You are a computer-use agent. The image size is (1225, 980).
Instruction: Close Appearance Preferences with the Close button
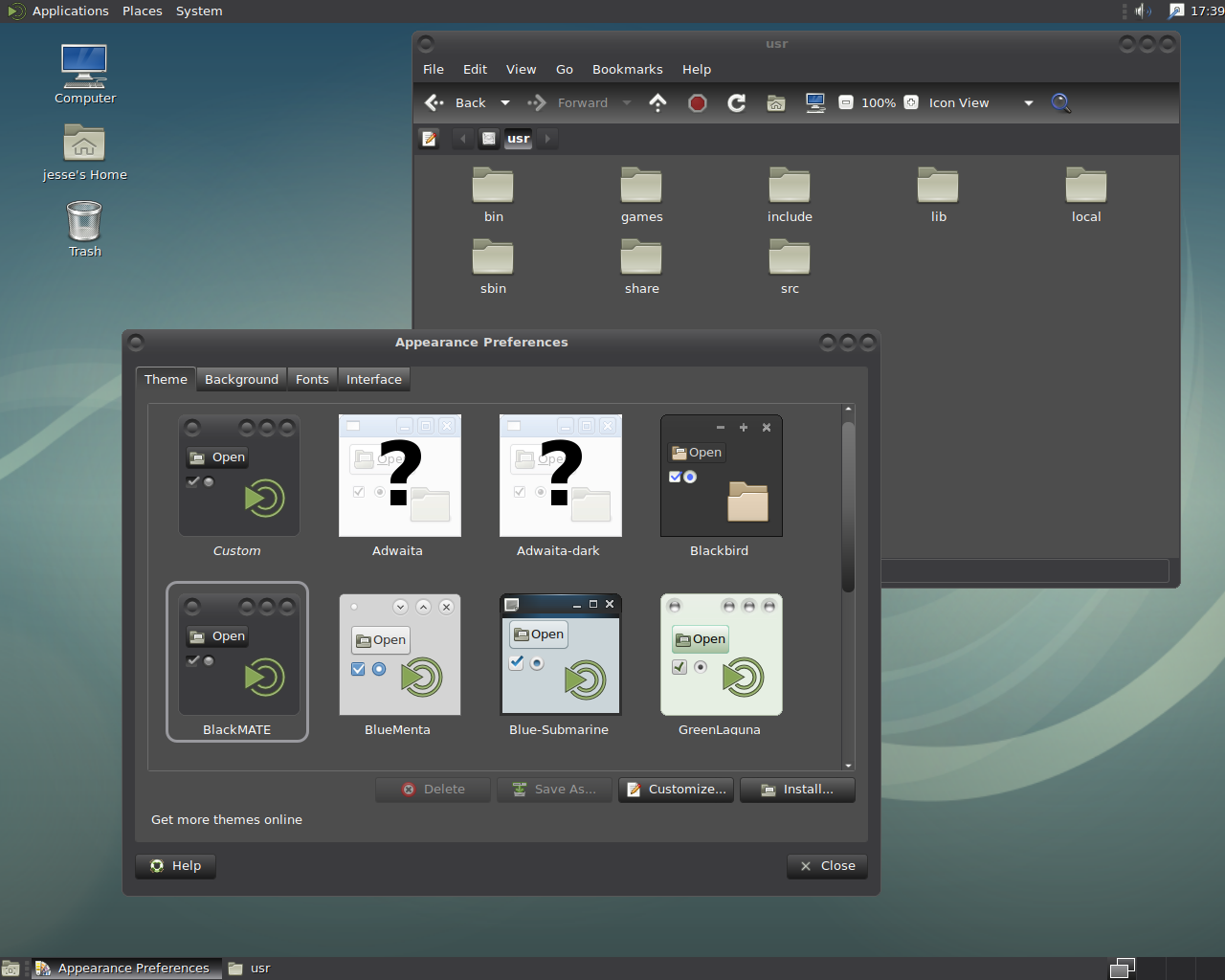(828, 866)
